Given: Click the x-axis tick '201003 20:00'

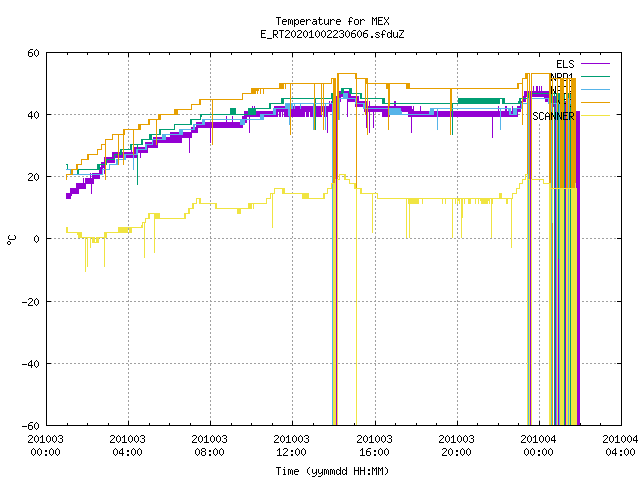Looking at the screenshot, I should pyautogui.click(x=456, y=446).
